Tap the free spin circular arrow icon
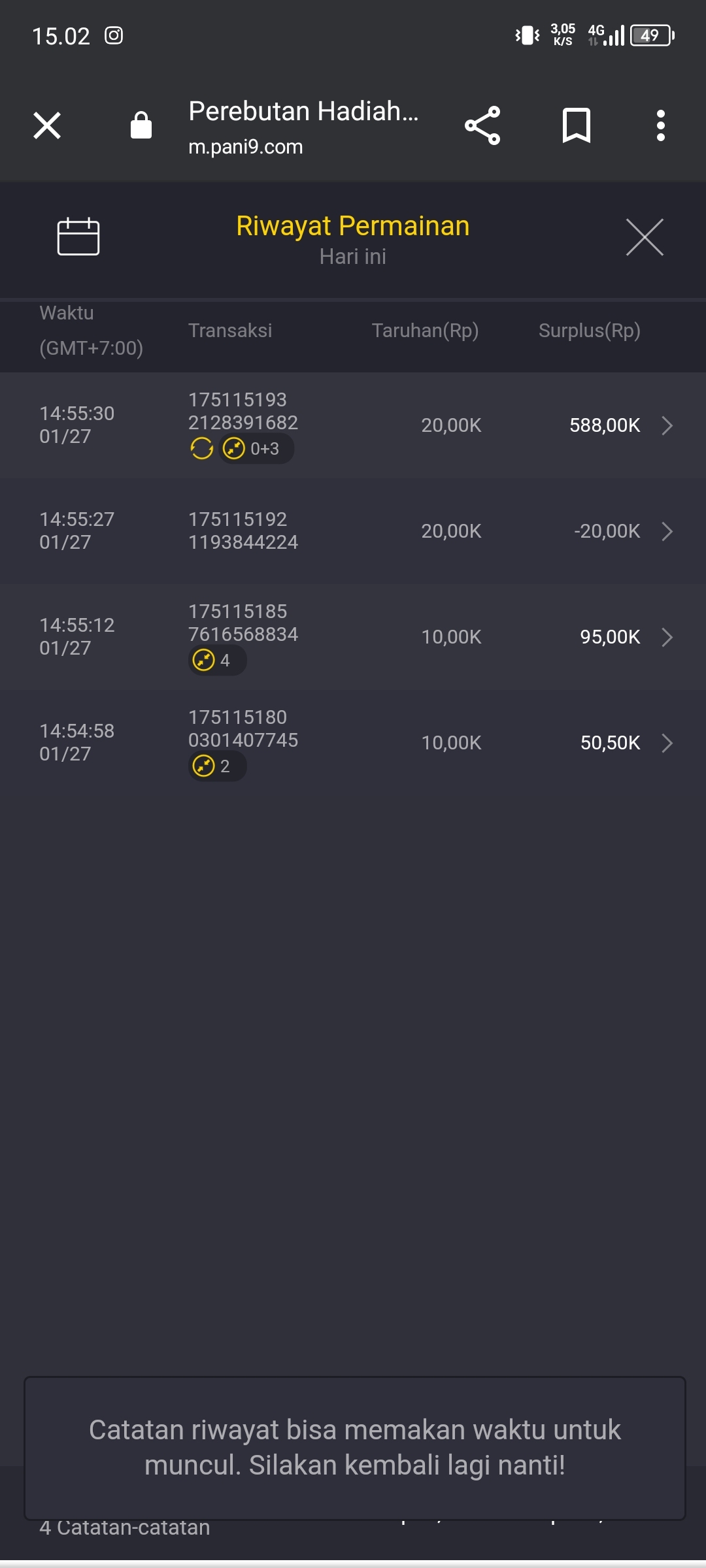This screenshot has width=706, height=1568. 201,449
